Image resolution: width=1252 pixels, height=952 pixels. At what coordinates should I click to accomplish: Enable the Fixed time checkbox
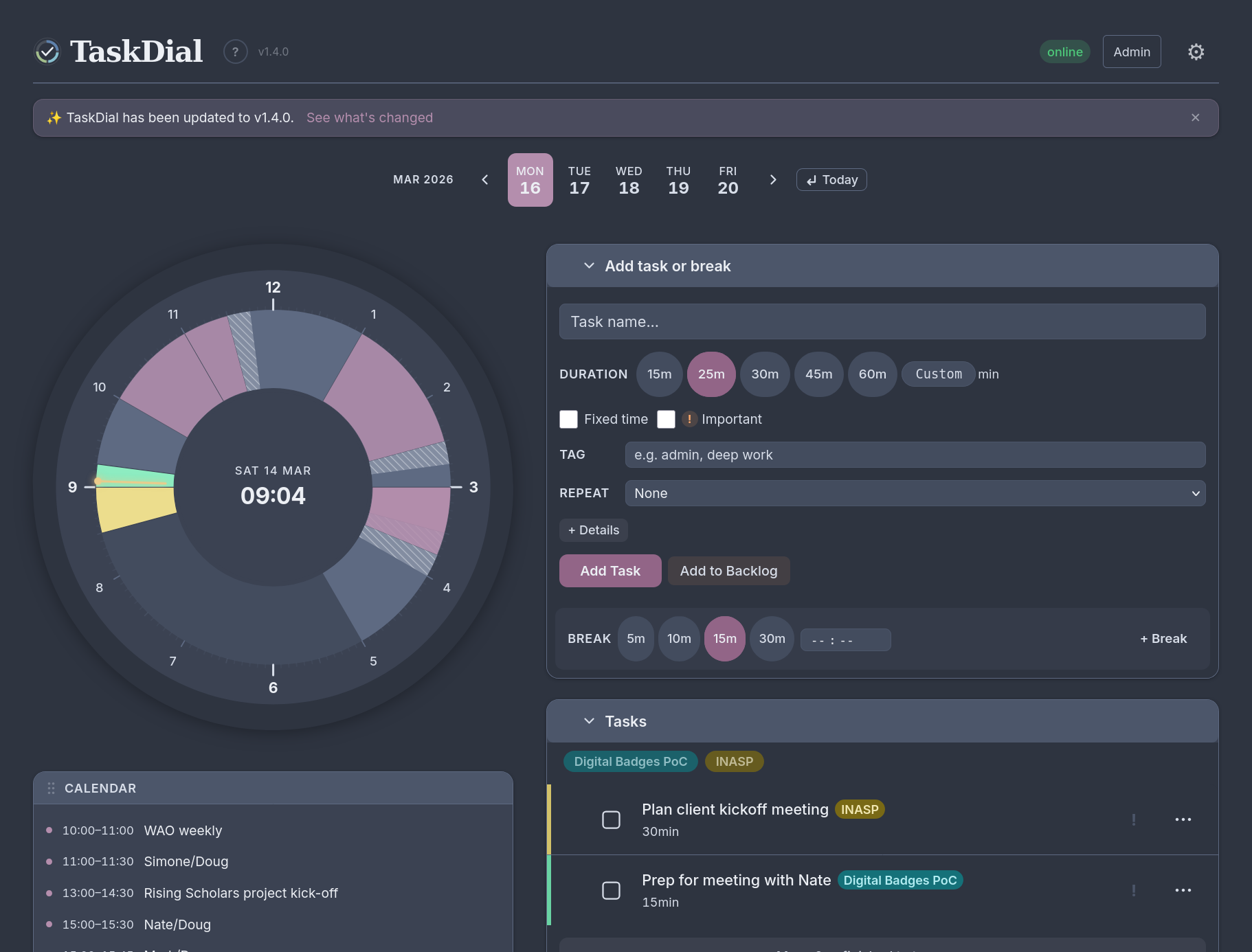pyautogui.click(x=568, y=420)
